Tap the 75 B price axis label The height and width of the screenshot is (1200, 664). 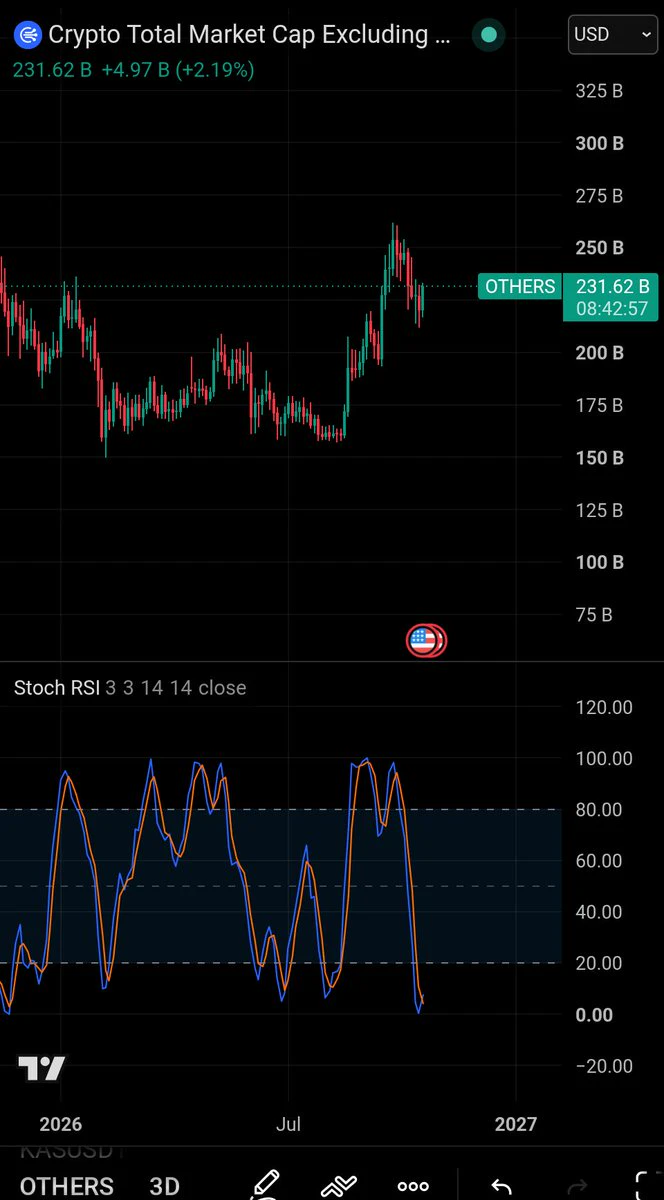[594, 615]
